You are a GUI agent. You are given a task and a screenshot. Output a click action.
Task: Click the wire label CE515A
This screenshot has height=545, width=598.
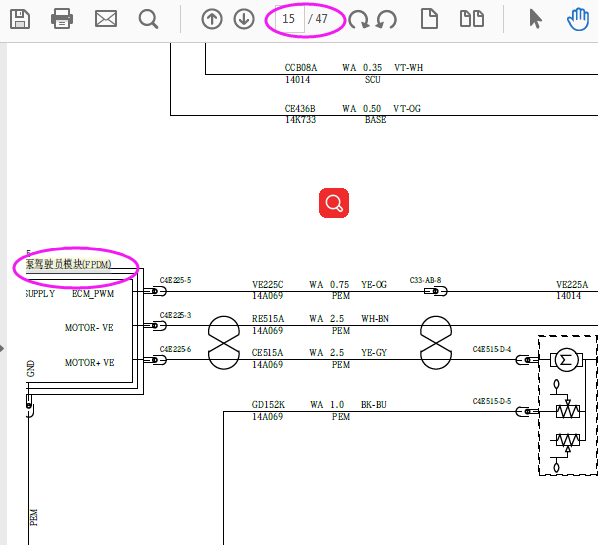pyautogui.click(x=267, y=353)
